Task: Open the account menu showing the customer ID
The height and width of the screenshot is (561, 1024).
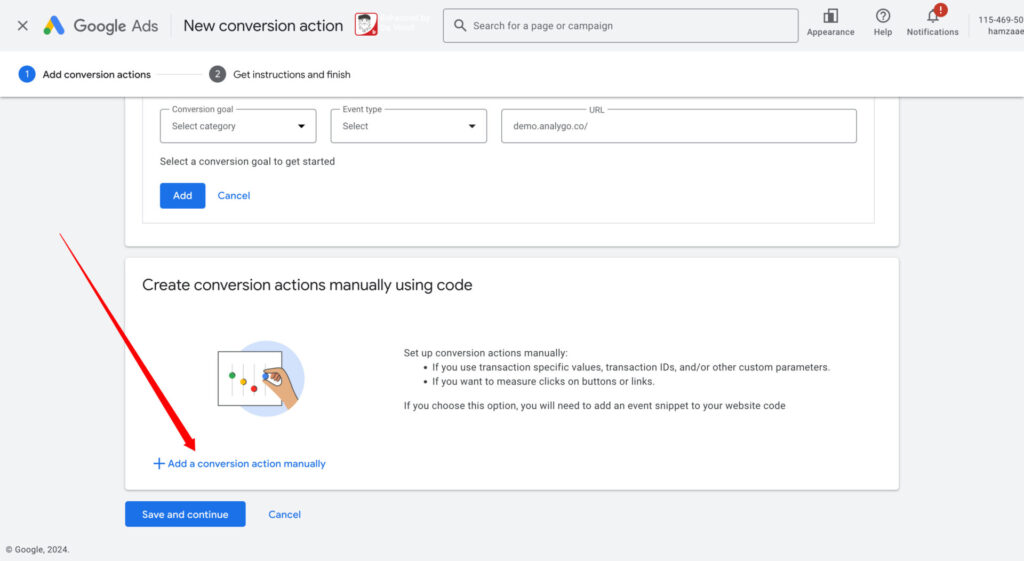Action: (999, 25)
